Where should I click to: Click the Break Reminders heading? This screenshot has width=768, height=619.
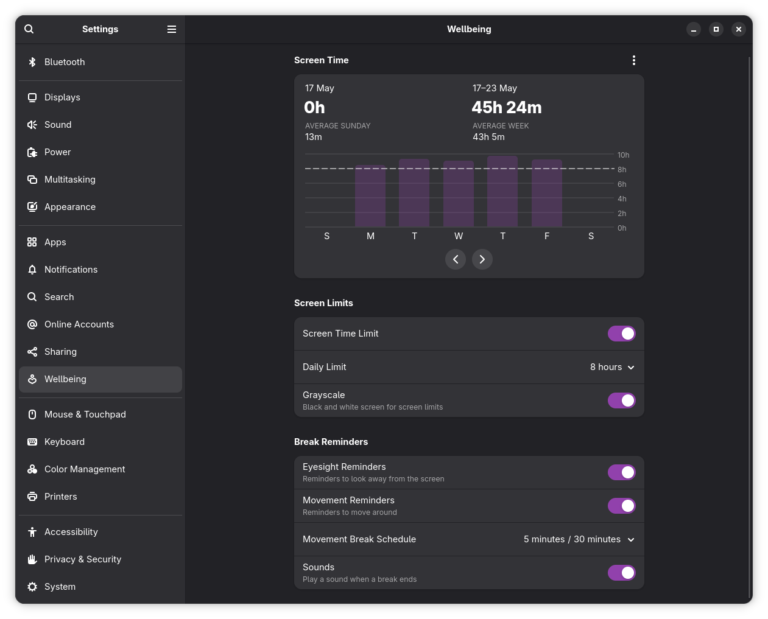(x=331, y=442)
